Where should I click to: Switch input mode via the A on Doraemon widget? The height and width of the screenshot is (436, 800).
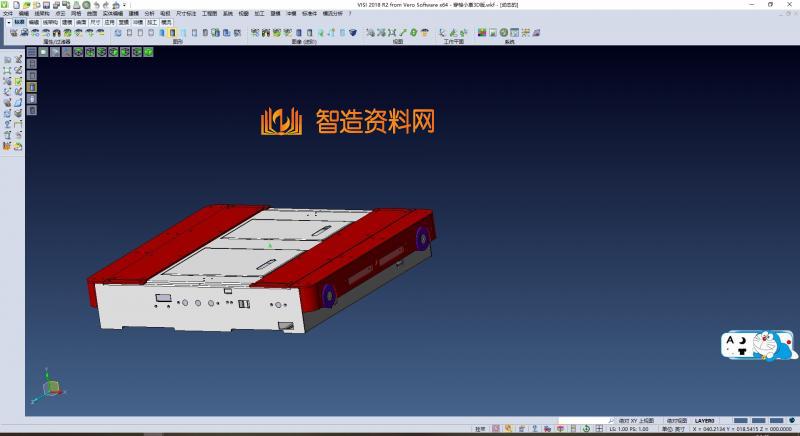tap(730, 340)
